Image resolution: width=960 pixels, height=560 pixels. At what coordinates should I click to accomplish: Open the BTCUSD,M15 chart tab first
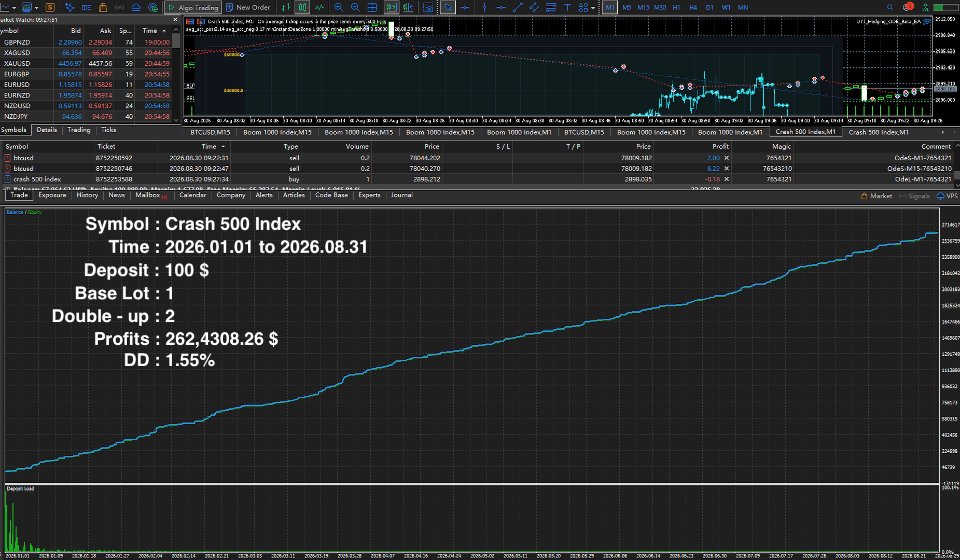(x=210, y=132)
